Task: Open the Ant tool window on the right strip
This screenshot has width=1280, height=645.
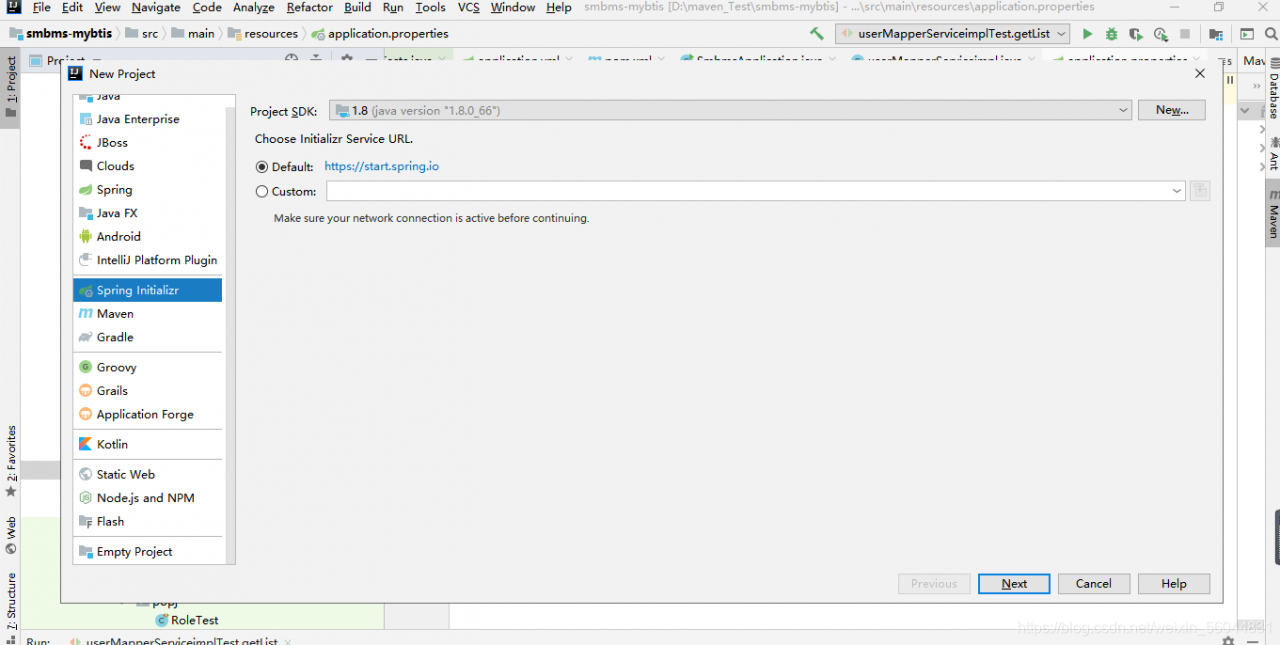Action: click(x=1273, y=154)
